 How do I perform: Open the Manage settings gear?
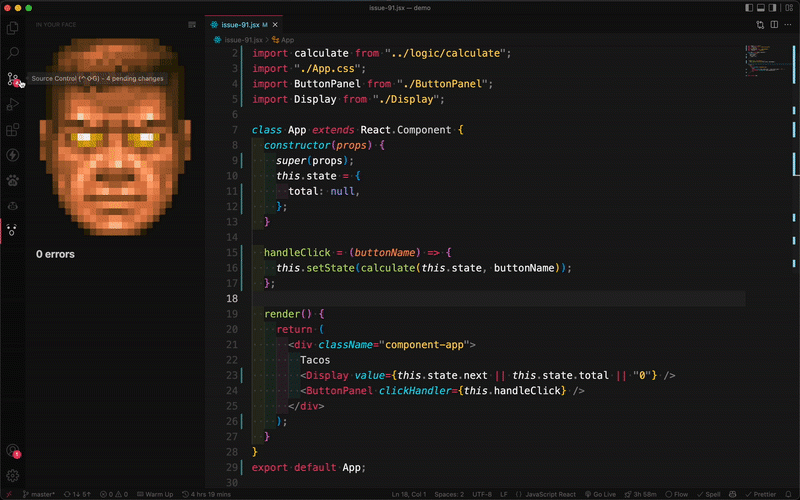[x=13, y=476]
